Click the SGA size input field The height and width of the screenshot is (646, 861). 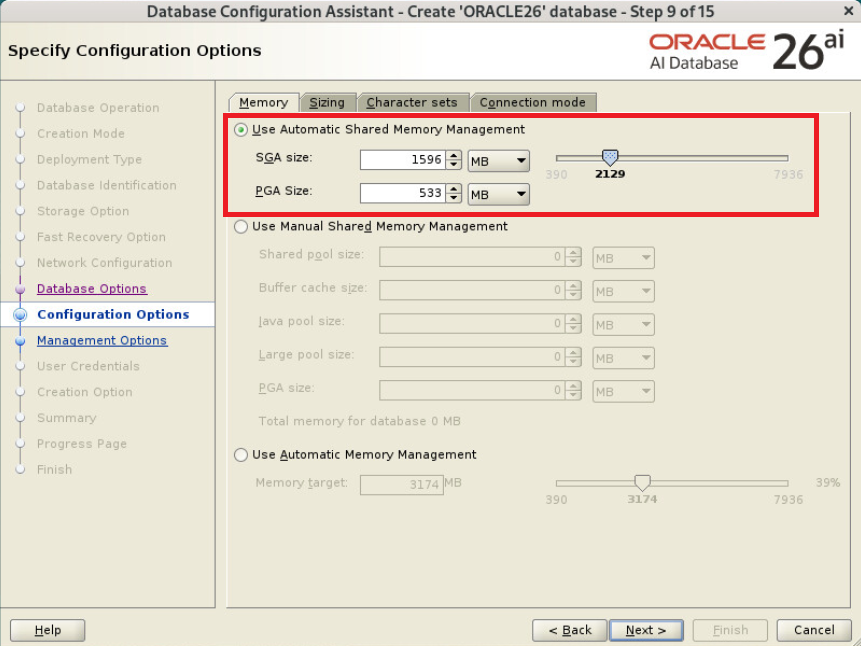402,160
